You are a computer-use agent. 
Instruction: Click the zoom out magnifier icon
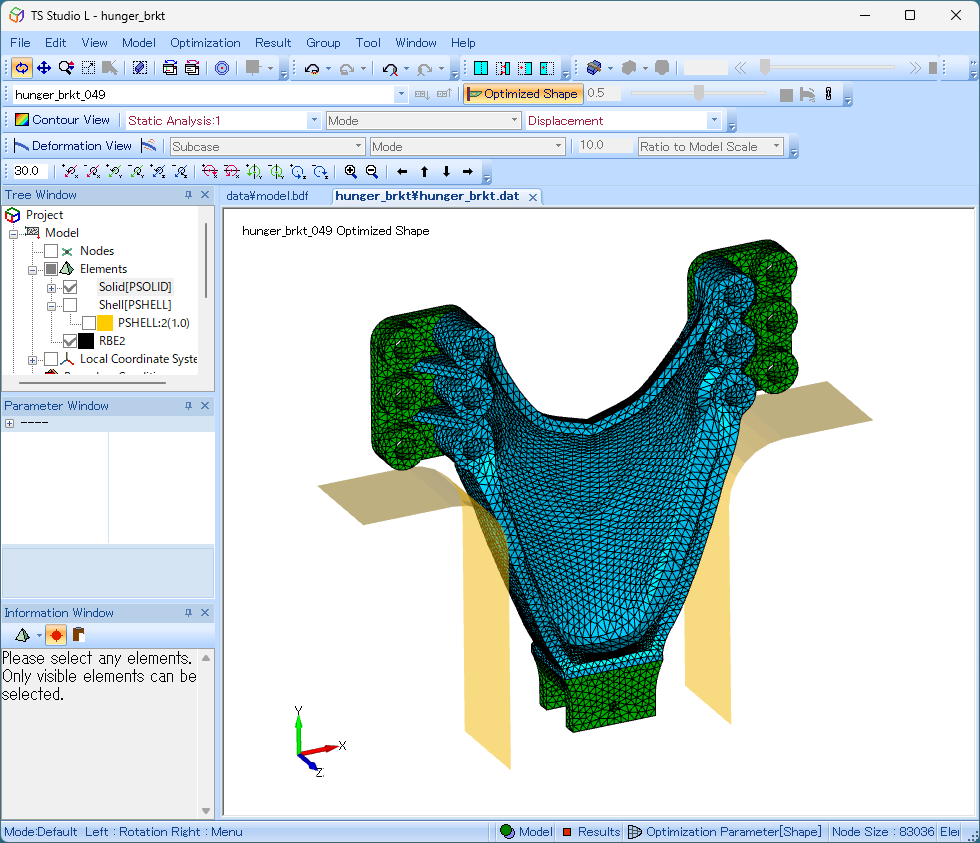[x=371, y=172]
